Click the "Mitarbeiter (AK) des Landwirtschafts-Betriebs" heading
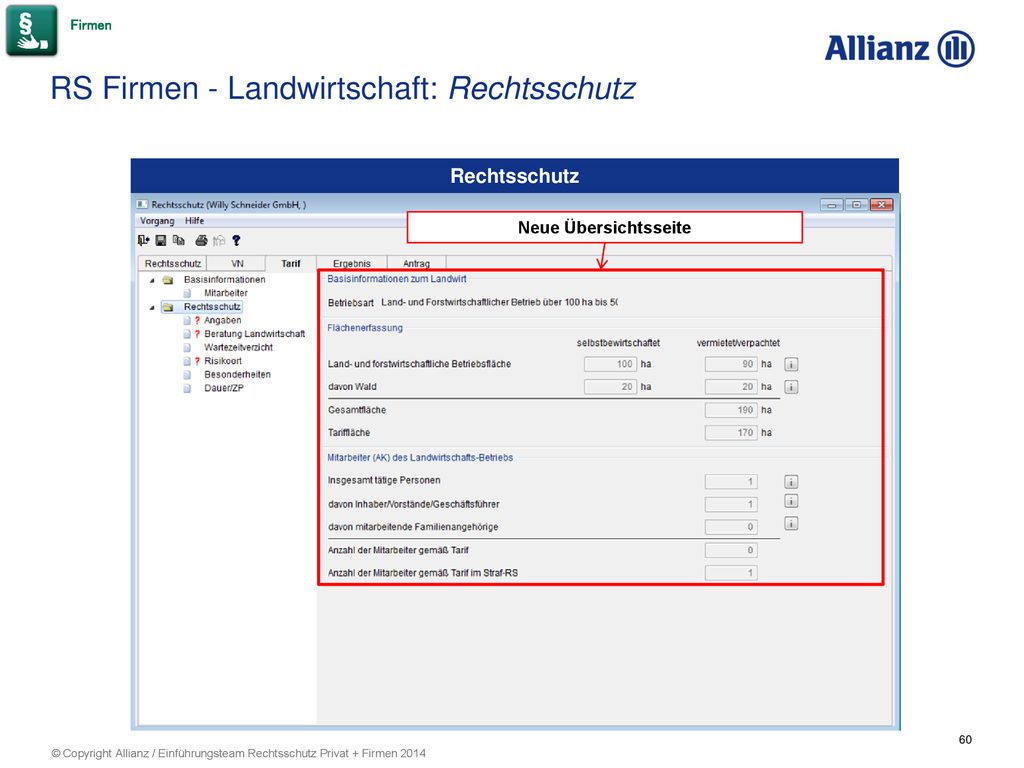This screenshot has width=1024, height=768. pyautogui.click(x=420, y=458)
